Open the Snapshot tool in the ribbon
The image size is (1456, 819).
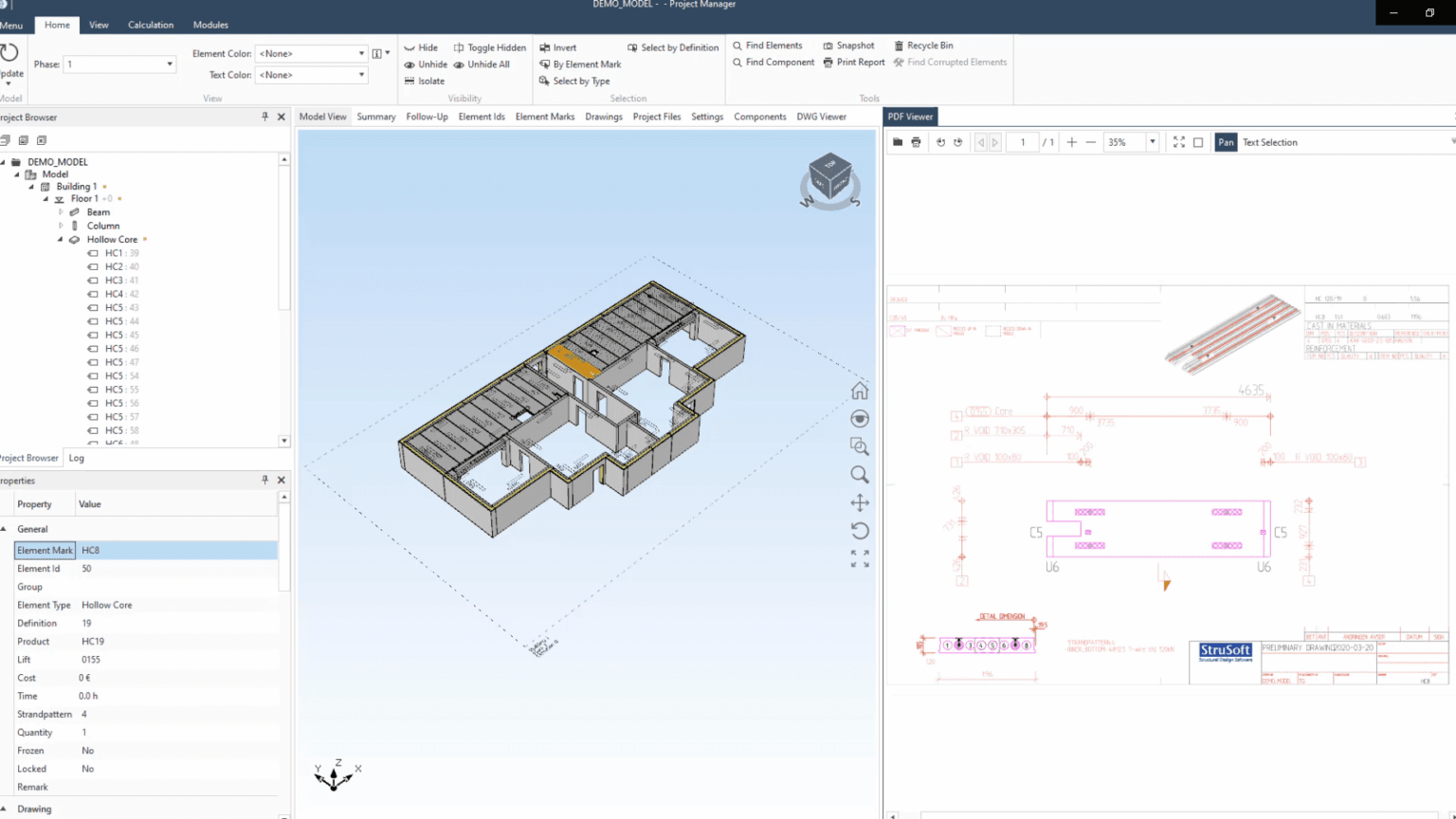pyautogui.click(x=849, y=45)
